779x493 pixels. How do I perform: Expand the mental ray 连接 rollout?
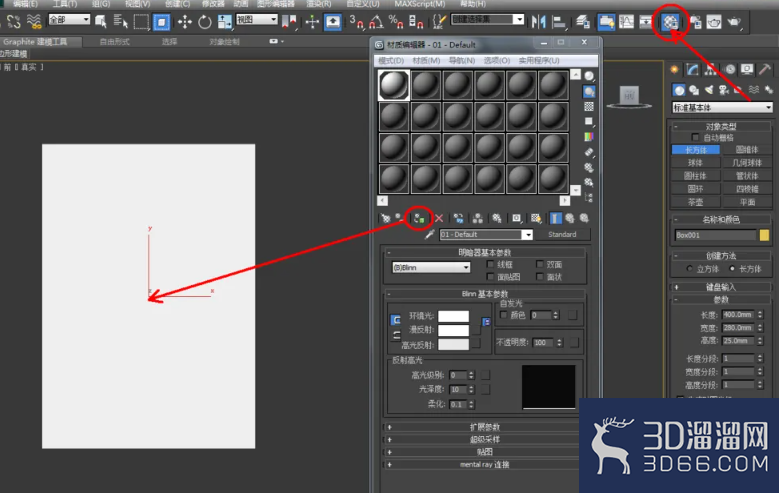pos(484,464)
